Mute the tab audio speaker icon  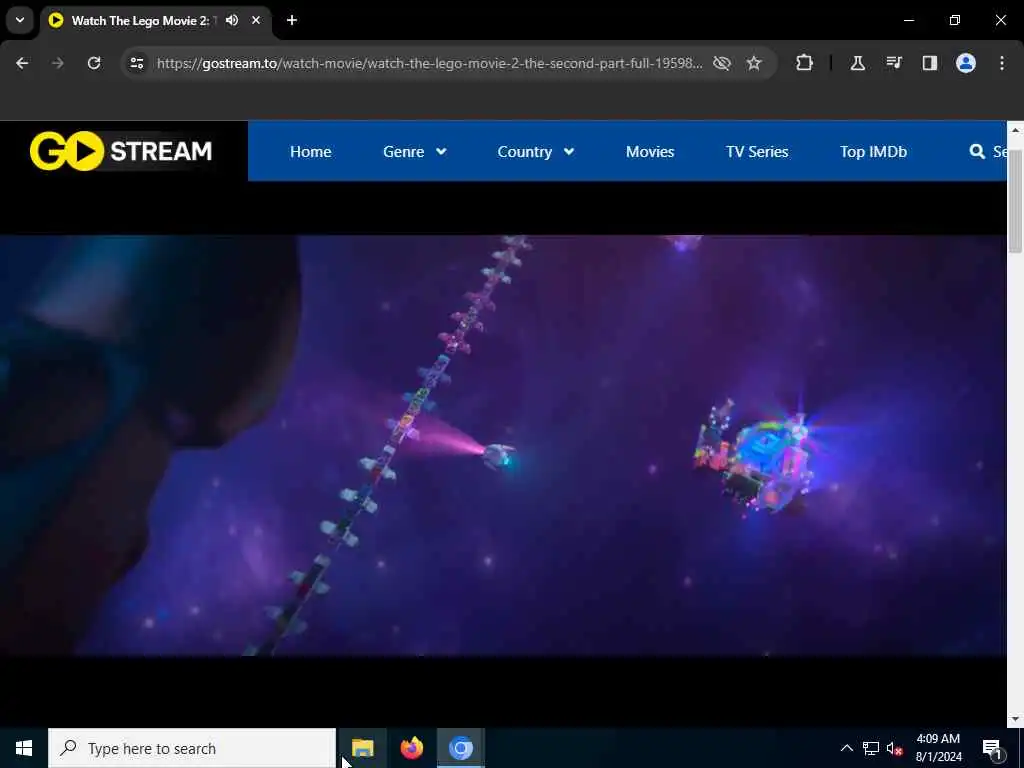pyautogui.click(x=232, y=20)
